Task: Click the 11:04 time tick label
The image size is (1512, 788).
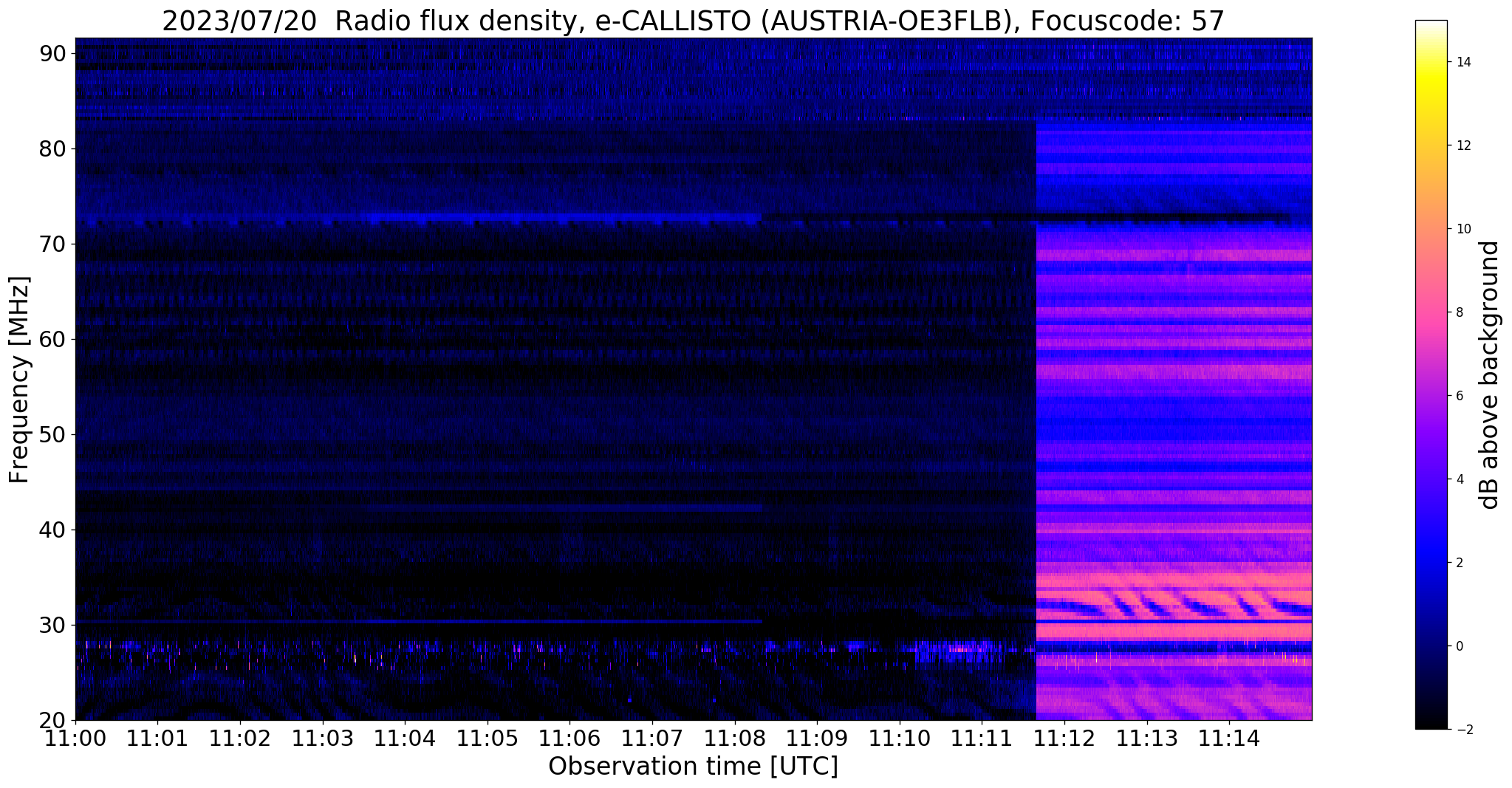Action: pos(405,737)
